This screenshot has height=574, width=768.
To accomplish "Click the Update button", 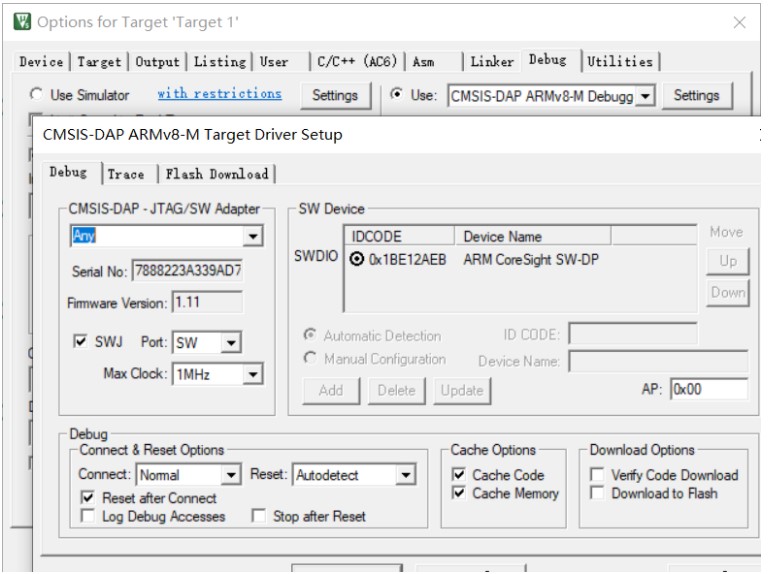I will [x=462, y=391].
